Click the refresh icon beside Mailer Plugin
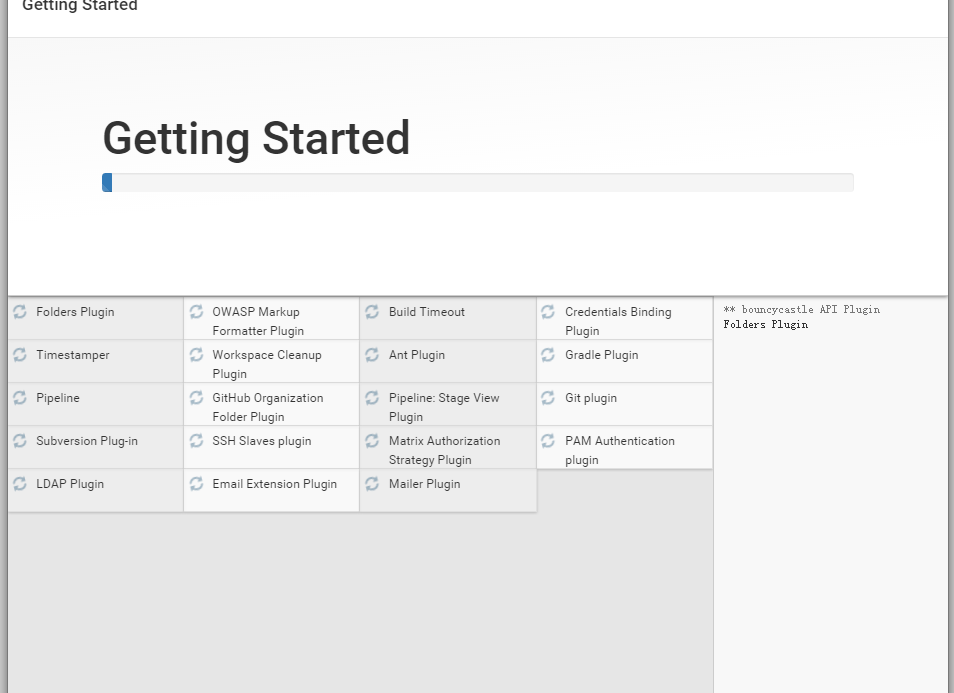954x693 pixels. (372, 484)
